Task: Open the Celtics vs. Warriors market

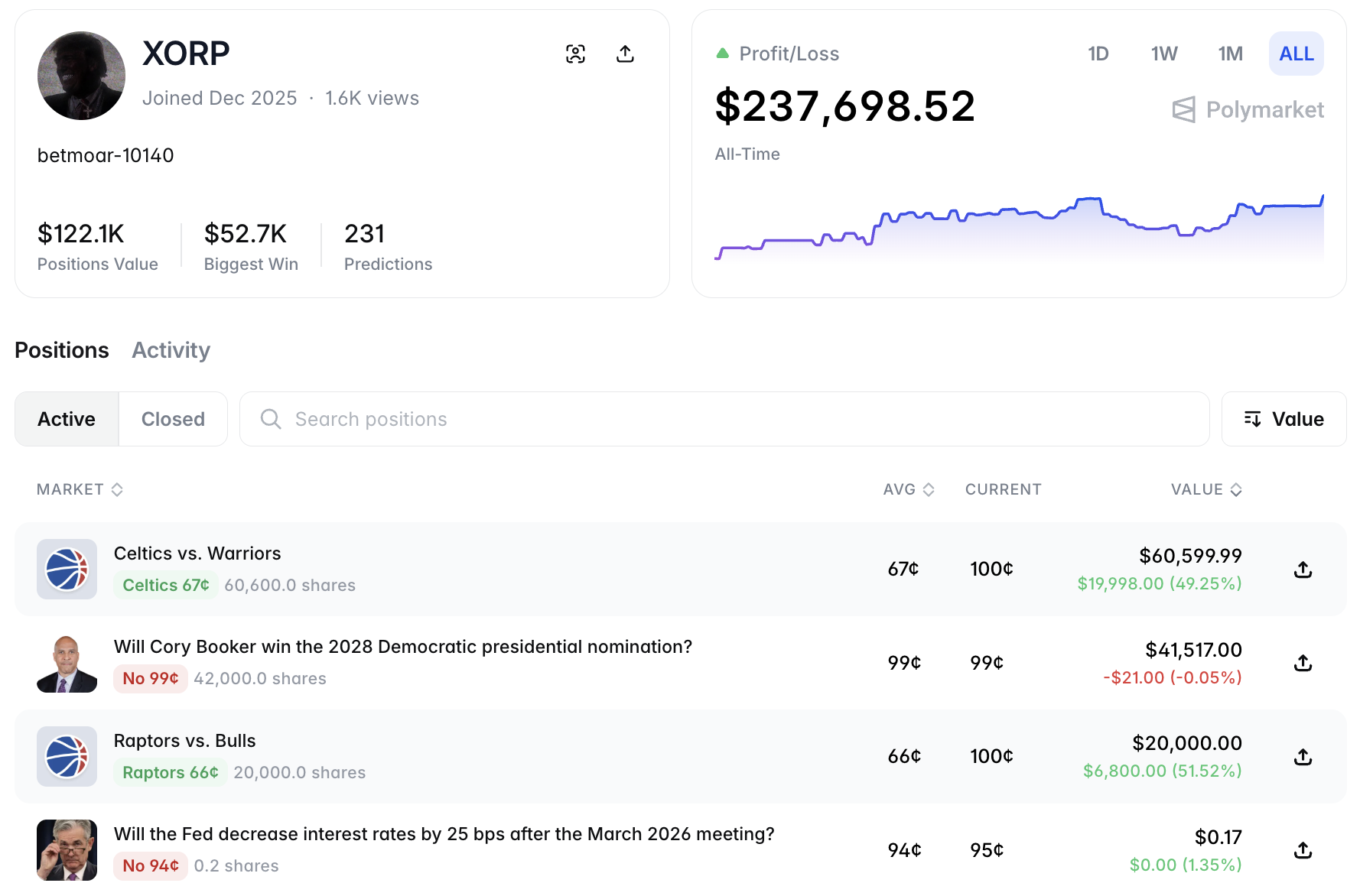Action: click(197, 554)
